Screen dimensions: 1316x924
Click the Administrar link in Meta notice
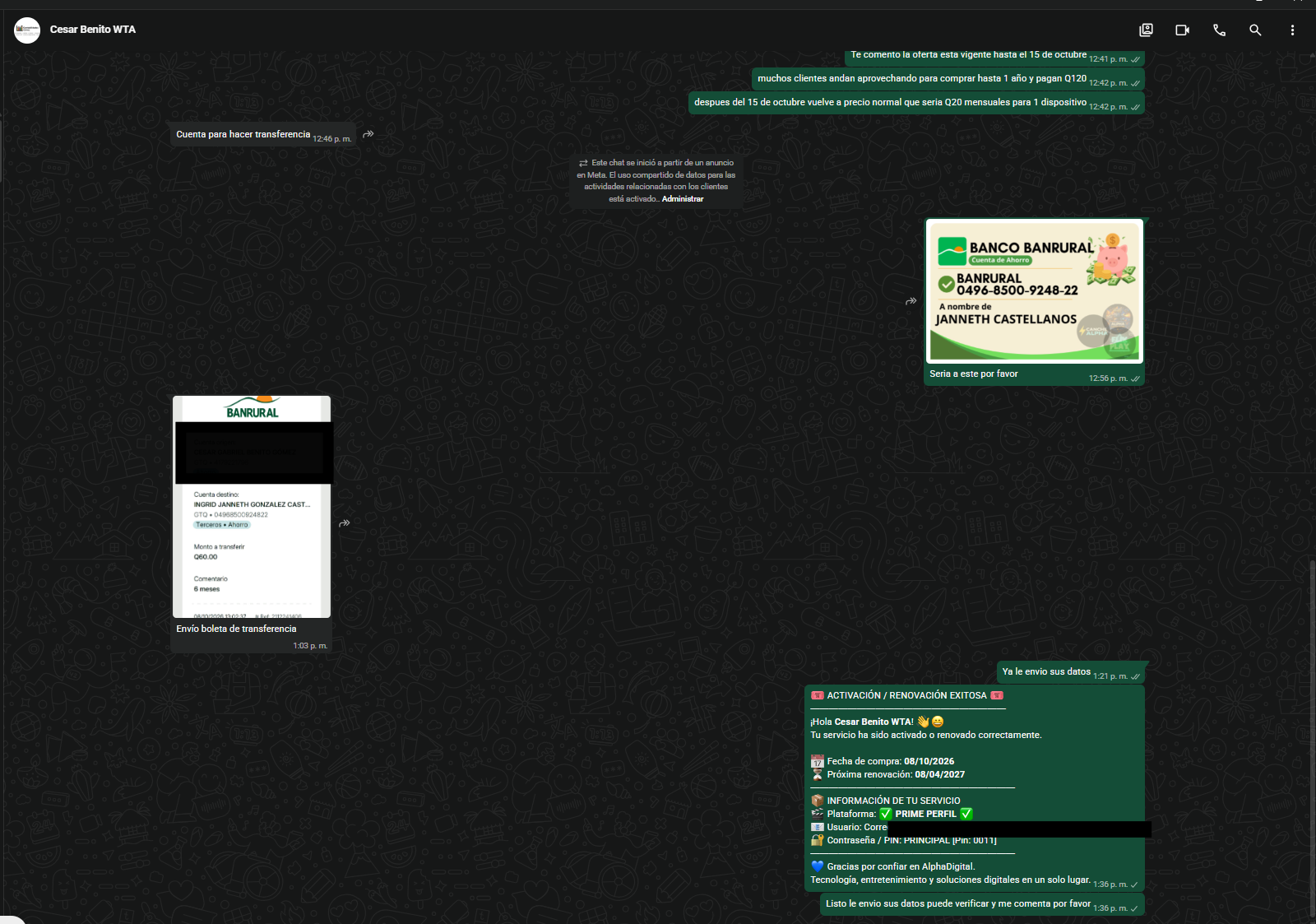point(683,199)
